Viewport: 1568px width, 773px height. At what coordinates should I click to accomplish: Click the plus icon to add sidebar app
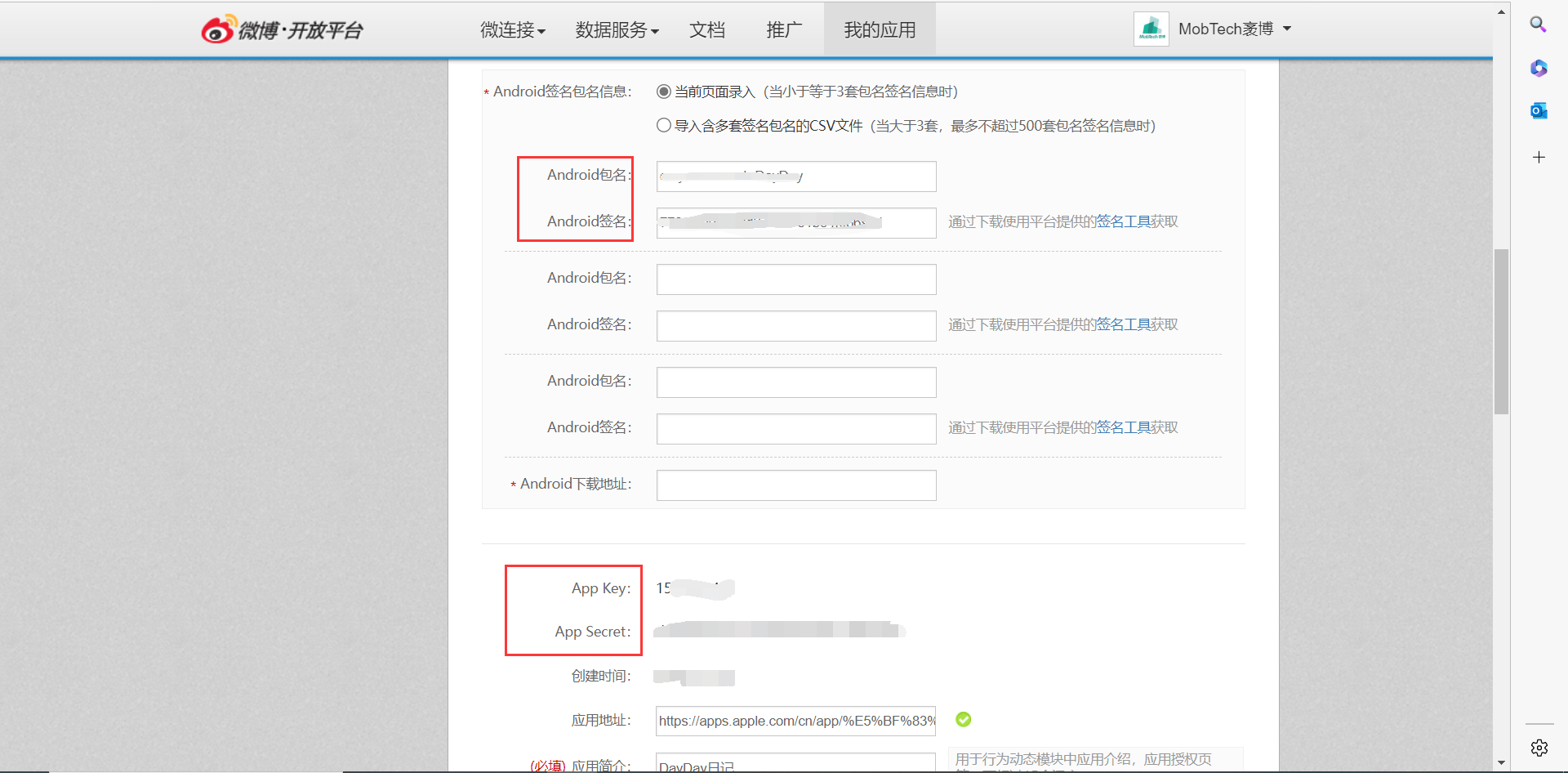[x=1539, y=157]
